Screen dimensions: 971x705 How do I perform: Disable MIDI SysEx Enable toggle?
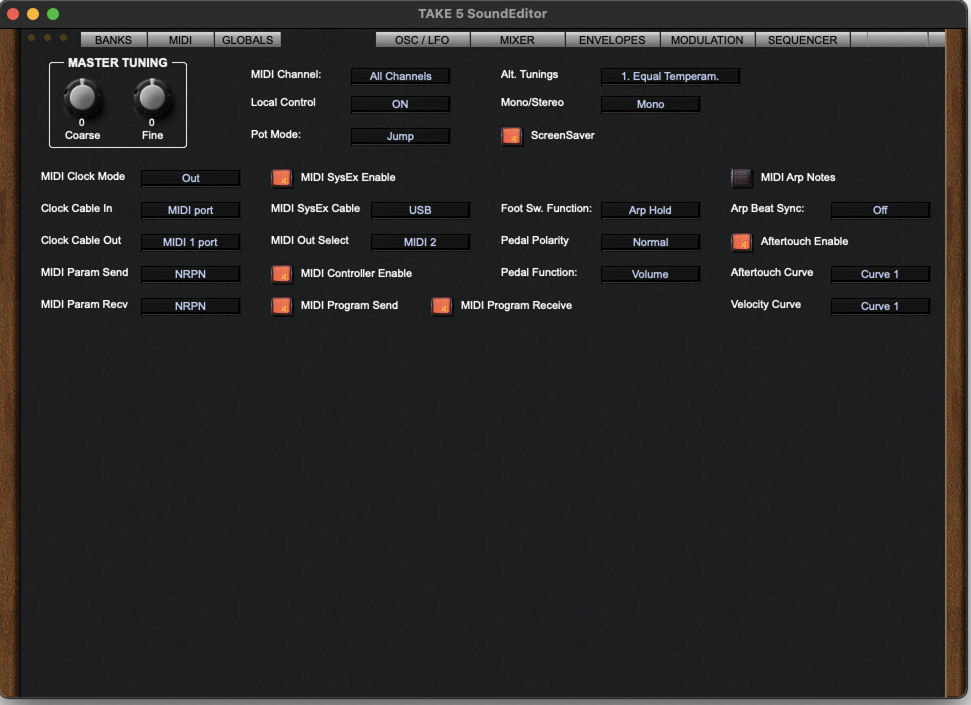(281, 178)
